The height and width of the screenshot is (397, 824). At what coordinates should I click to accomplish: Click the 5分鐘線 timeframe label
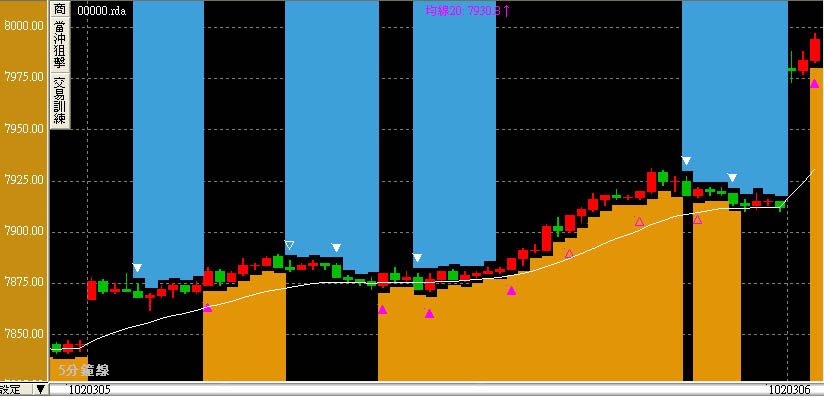[x=84, y=370]
